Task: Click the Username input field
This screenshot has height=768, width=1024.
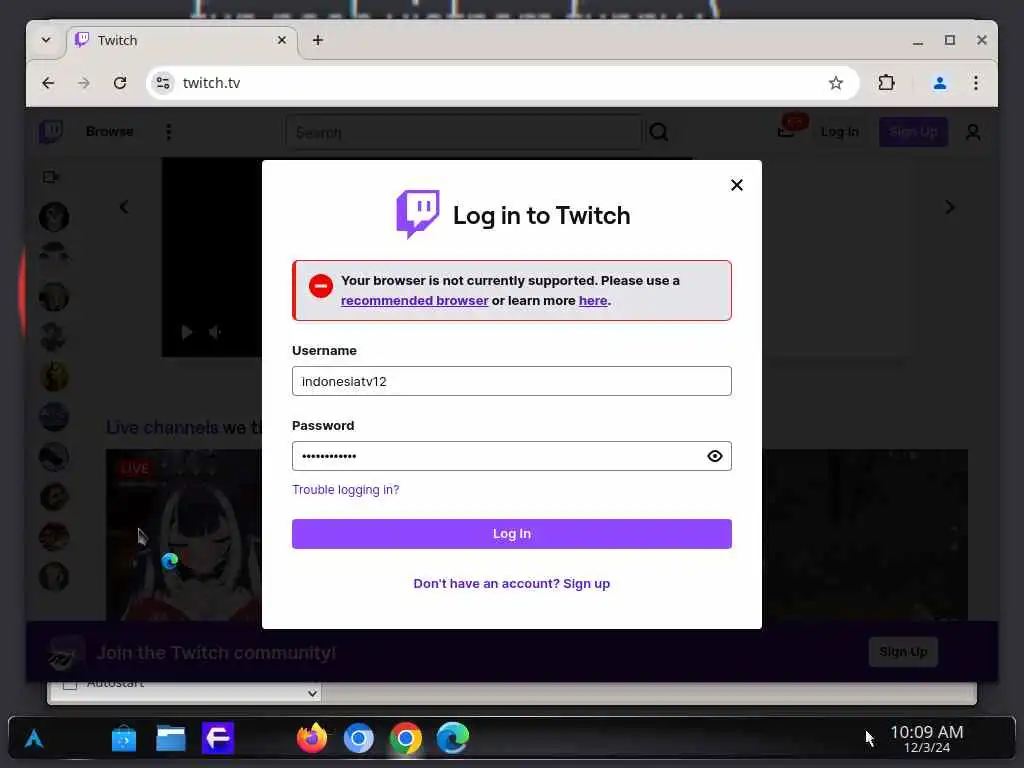Action: click(x=511, y=381)
